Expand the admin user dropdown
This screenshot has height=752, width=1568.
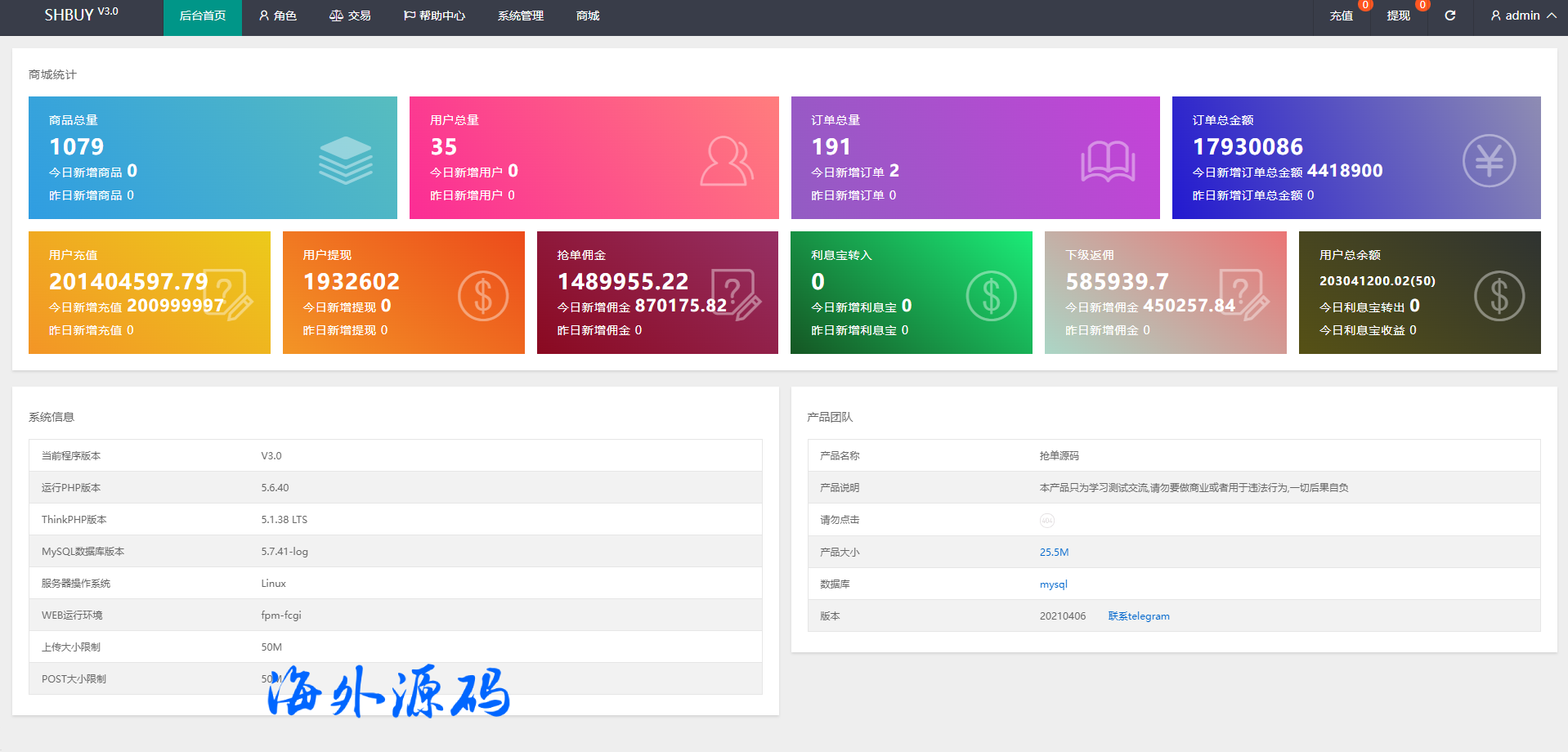(1522, 16)
